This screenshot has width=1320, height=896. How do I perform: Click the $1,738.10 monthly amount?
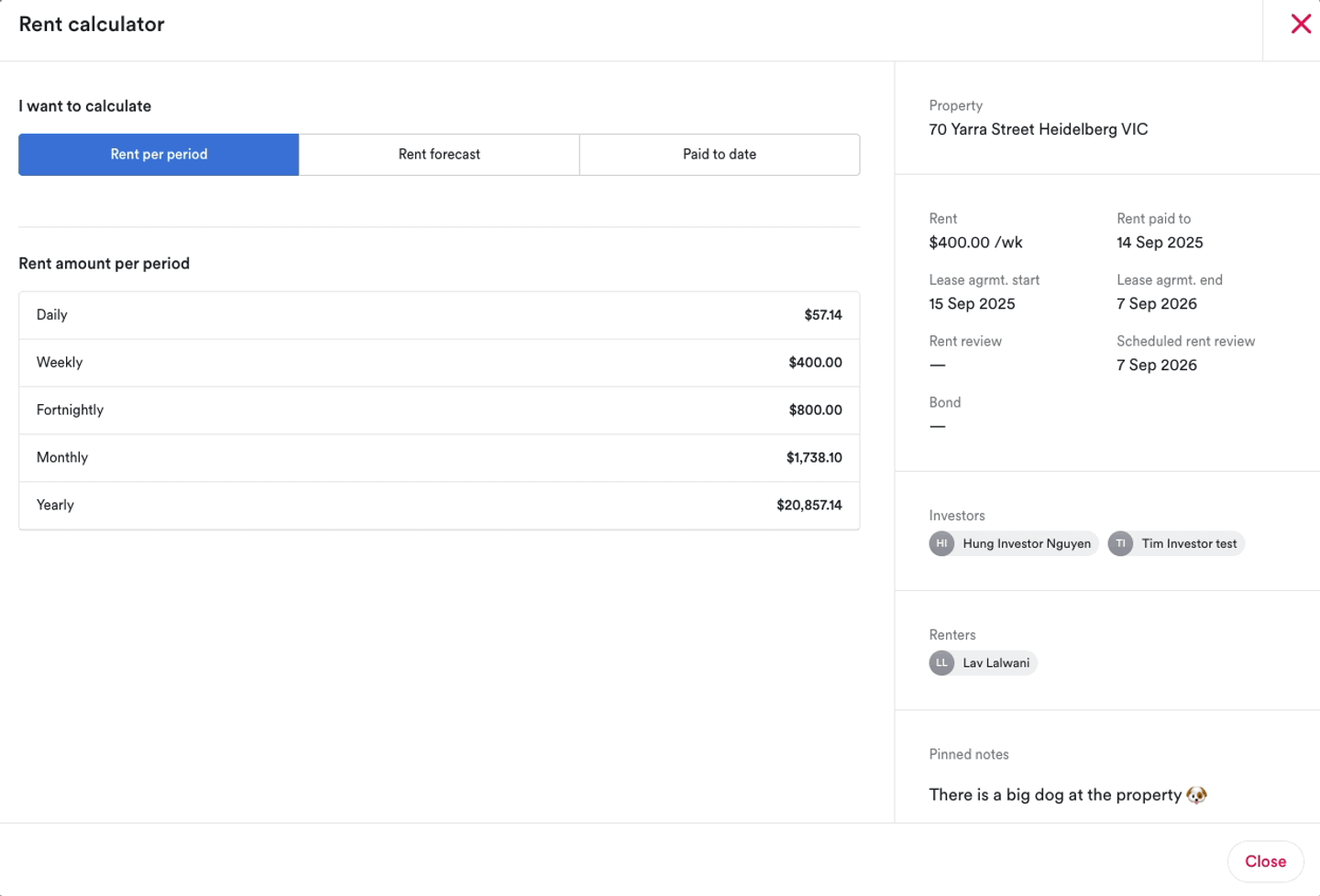(x=814, y=457)
